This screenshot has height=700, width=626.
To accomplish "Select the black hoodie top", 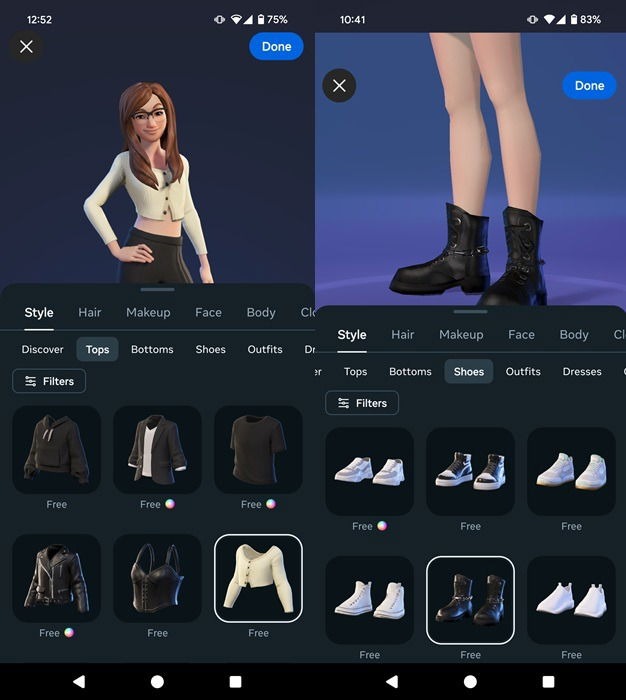I will tap(57, 449).
